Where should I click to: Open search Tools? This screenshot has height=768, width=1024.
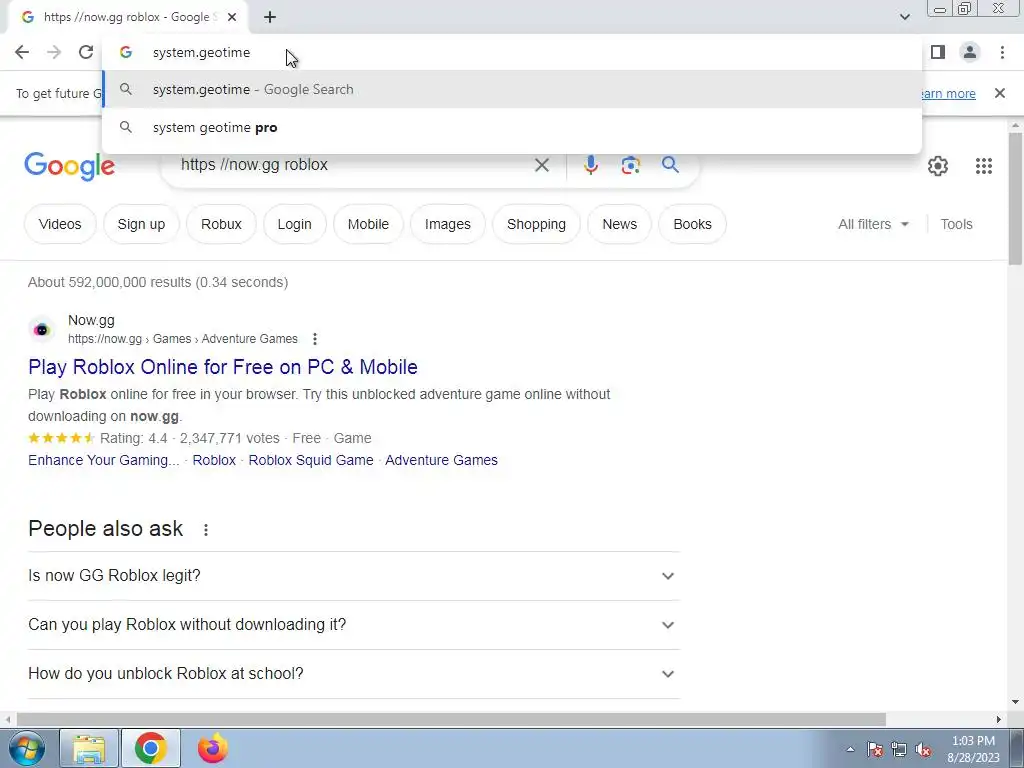click(956, 224)
